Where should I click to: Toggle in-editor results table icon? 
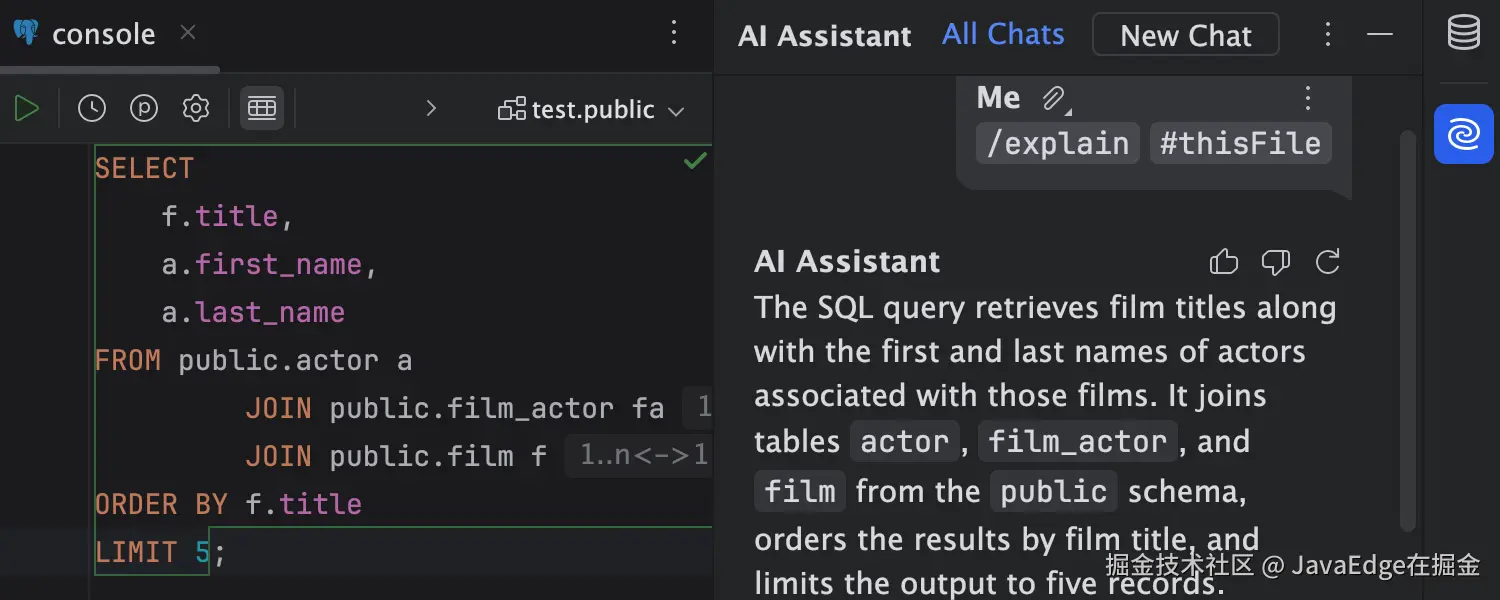click(x=262, y=108)
